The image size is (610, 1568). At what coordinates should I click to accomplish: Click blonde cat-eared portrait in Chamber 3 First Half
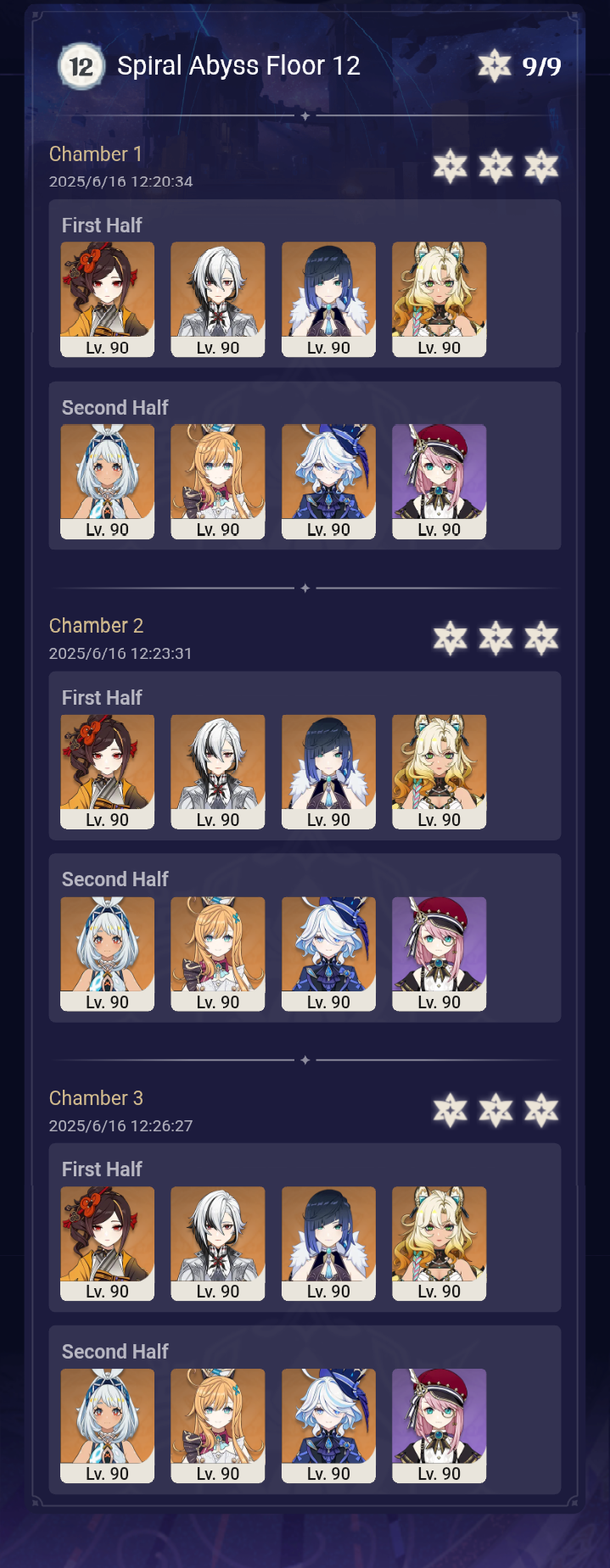439,1243
